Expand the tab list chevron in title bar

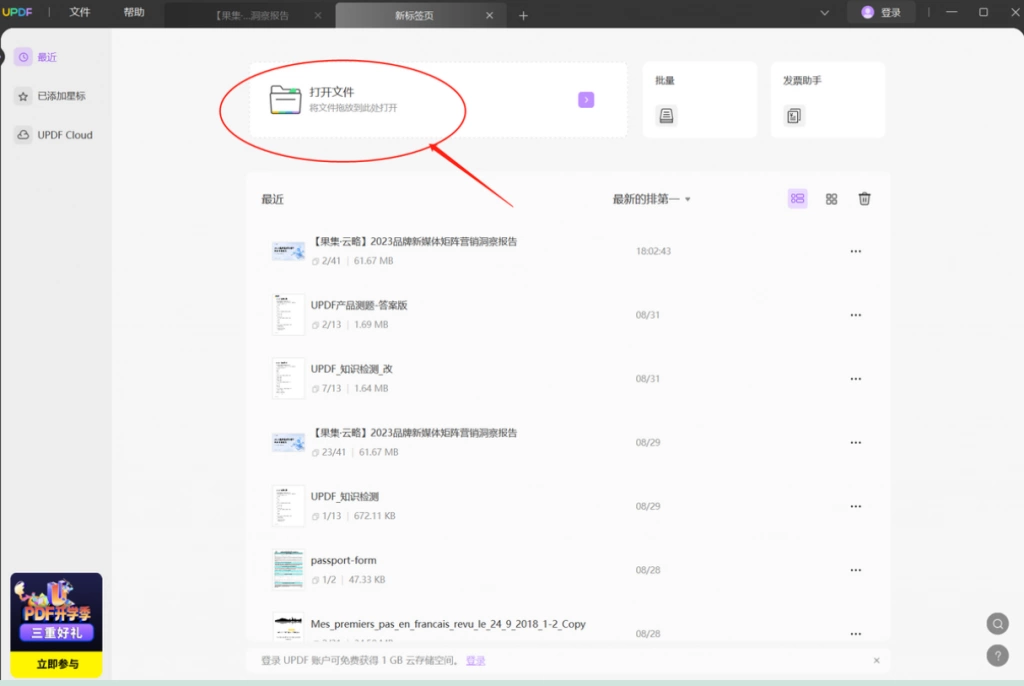824,12
